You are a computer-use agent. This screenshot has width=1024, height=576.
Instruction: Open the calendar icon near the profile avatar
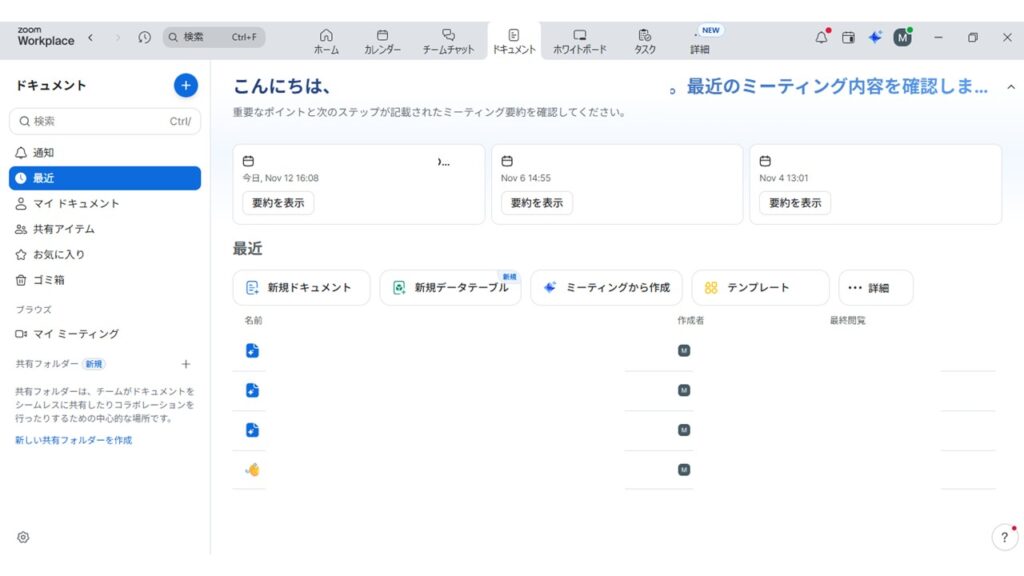(x=848, y=38)
